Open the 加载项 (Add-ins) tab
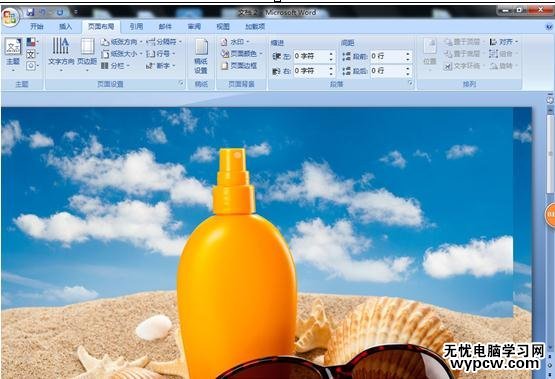 click(x=255, y=27)
